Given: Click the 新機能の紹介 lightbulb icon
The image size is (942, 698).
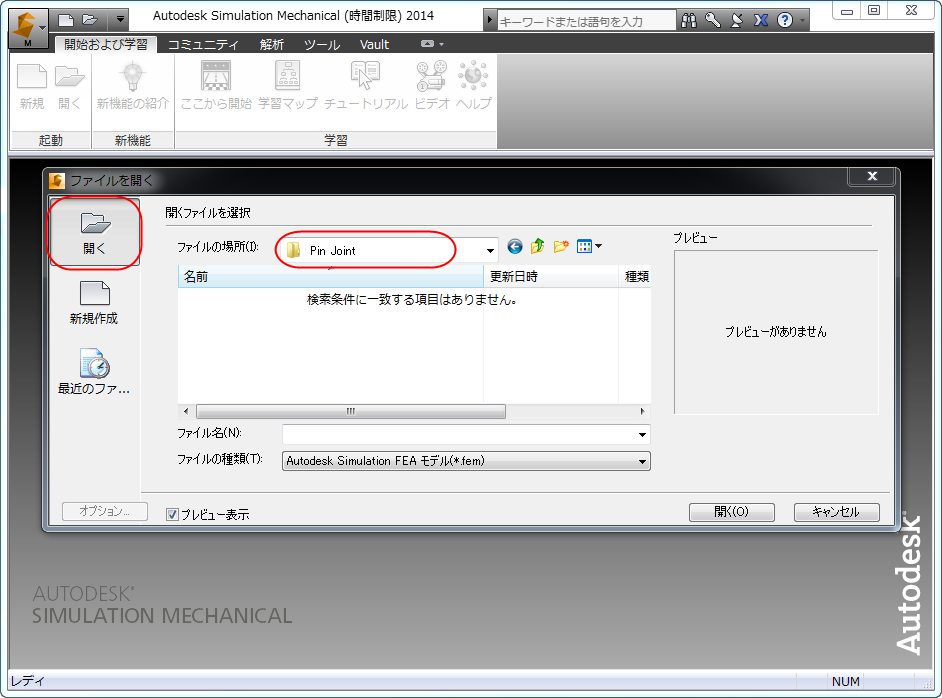Looking at the screenshot, I should tap(133, 87).
